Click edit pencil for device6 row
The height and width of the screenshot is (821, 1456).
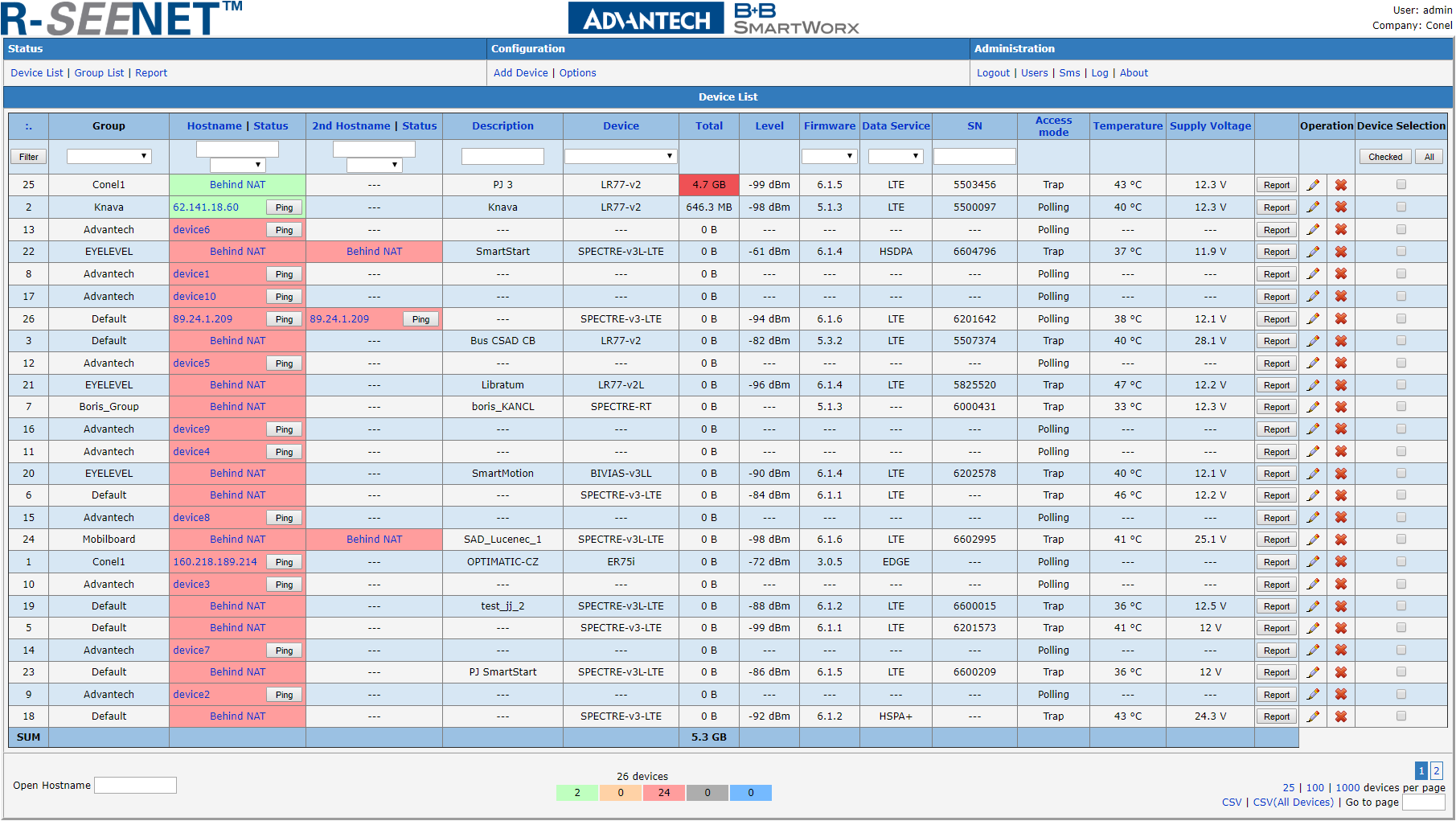pos(1313,230)
